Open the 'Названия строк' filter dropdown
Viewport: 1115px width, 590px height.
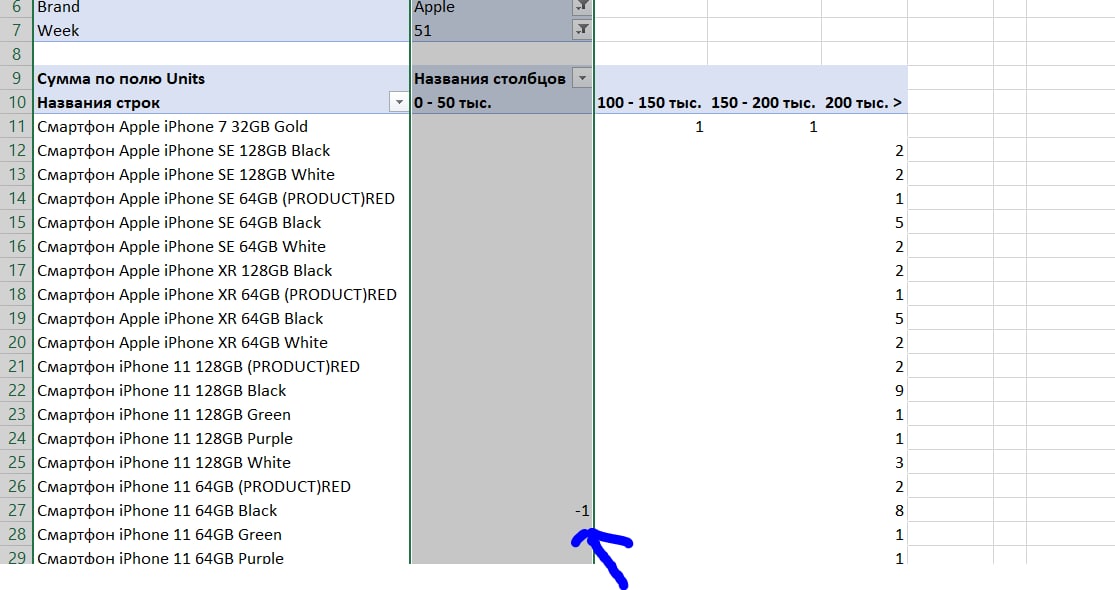tap(399, 102)
